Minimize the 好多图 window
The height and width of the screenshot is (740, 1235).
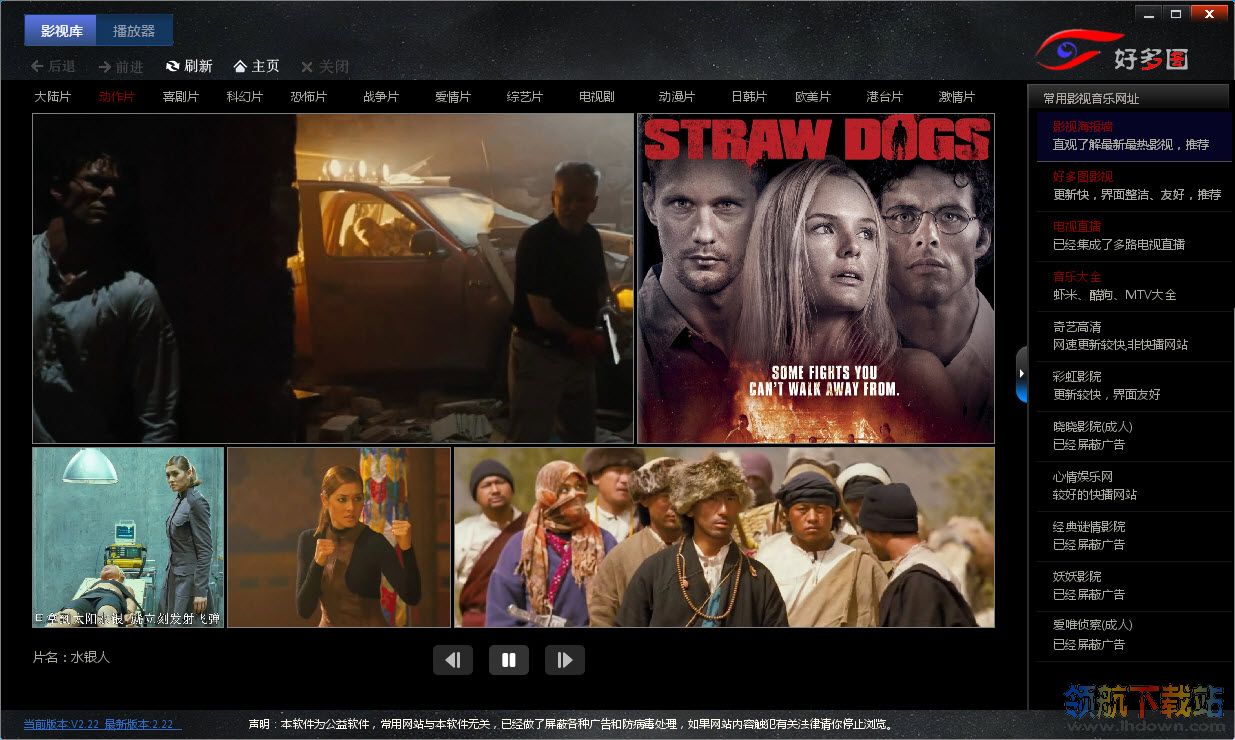click(1147, 14)
